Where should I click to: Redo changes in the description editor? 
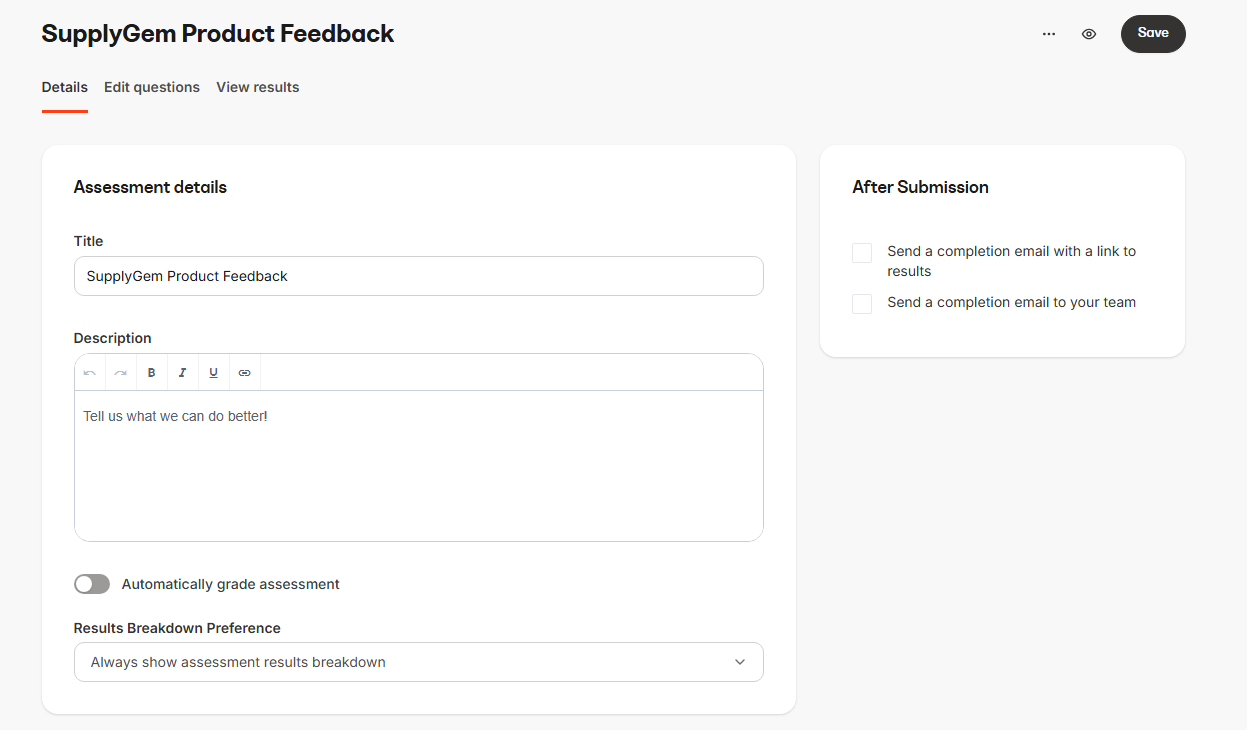(x=120, y=372)
